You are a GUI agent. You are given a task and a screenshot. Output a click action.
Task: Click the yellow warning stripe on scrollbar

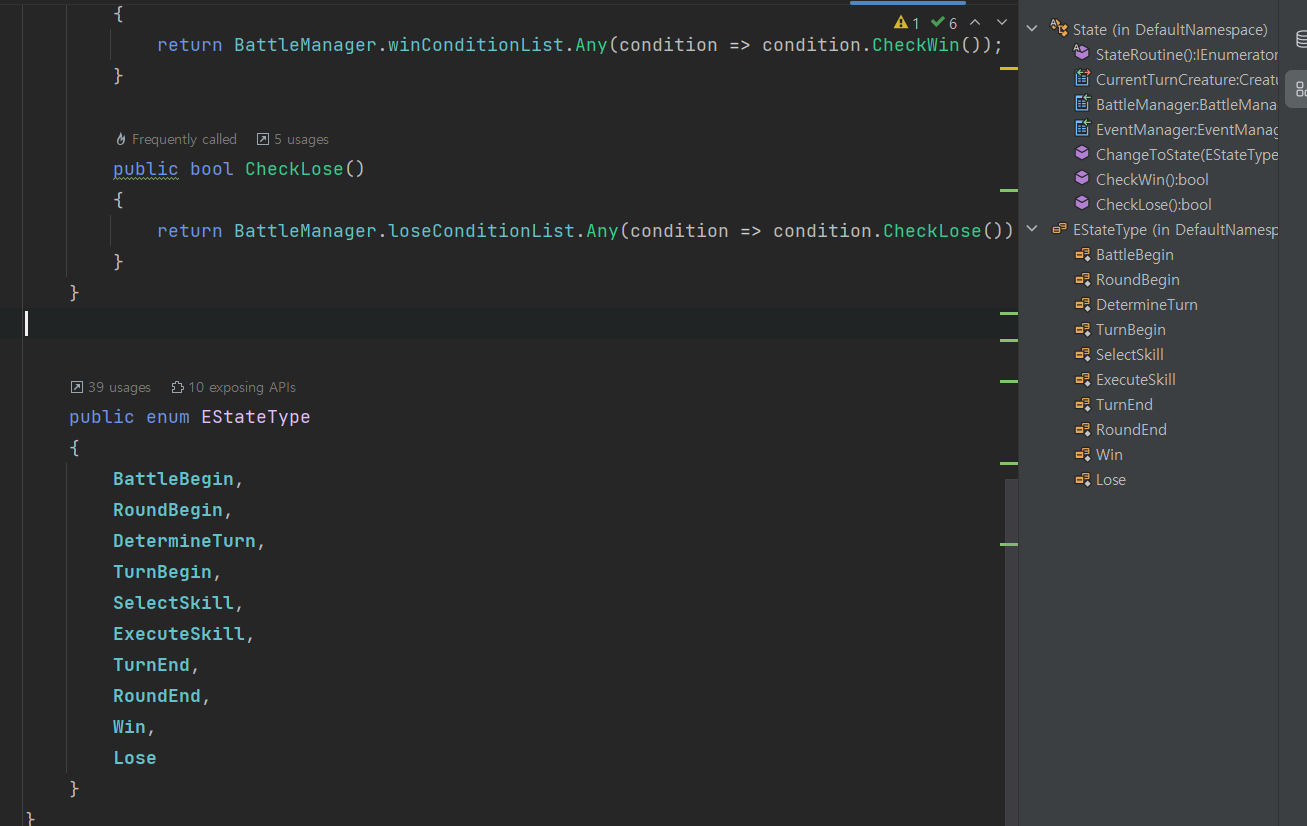(x=1008, y=68)
